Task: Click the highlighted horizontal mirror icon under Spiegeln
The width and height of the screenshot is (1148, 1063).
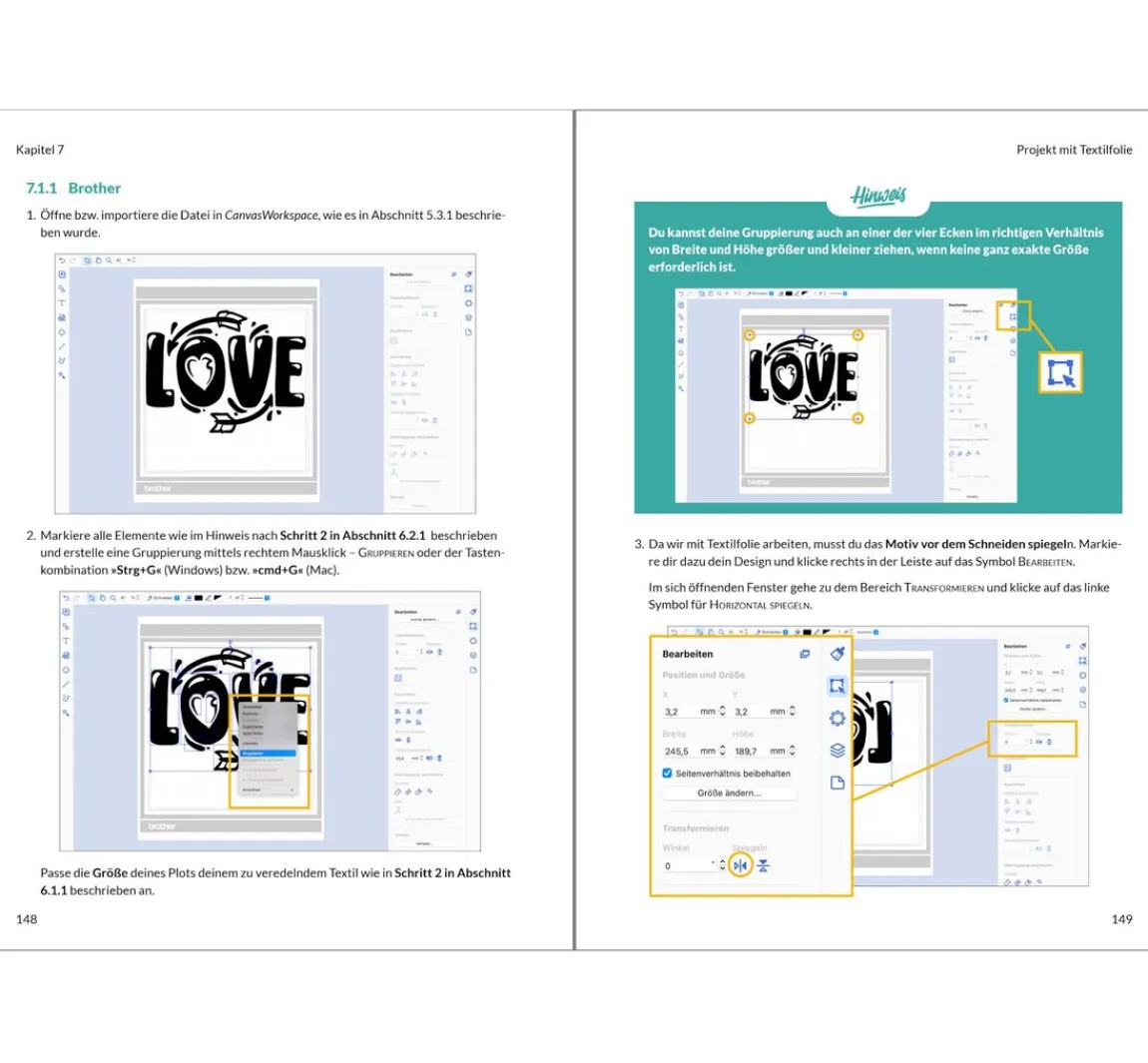Action: (740, 865)
